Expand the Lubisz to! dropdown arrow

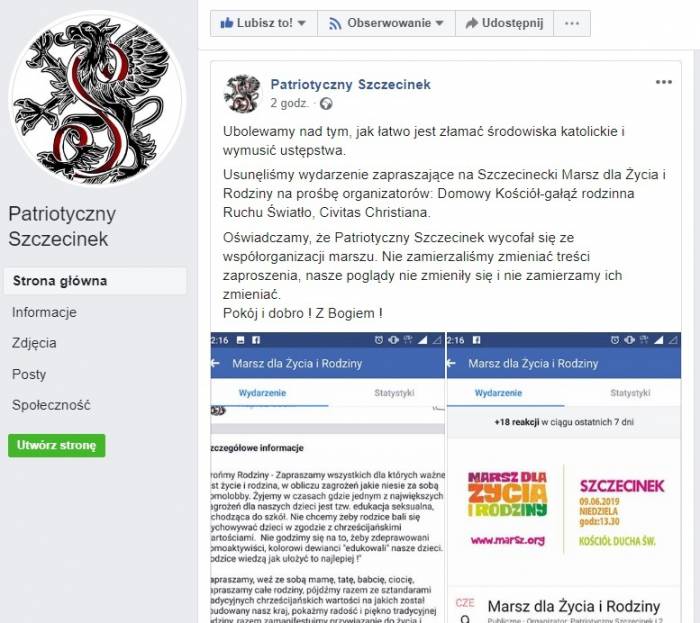[302, 23]
